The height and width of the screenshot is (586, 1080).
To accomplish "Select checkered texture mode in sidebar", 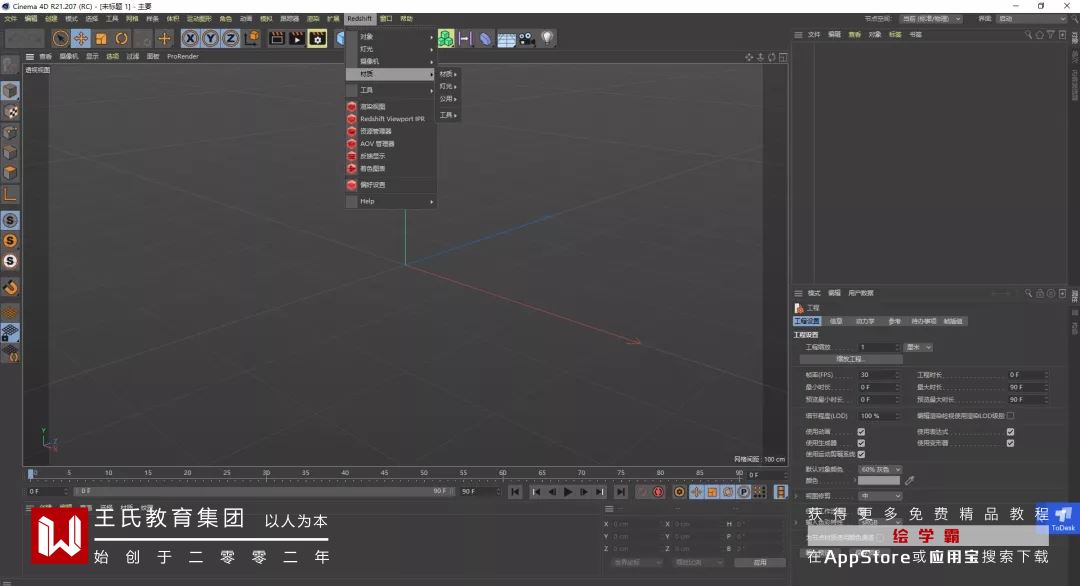I will (x=10, y=112).
